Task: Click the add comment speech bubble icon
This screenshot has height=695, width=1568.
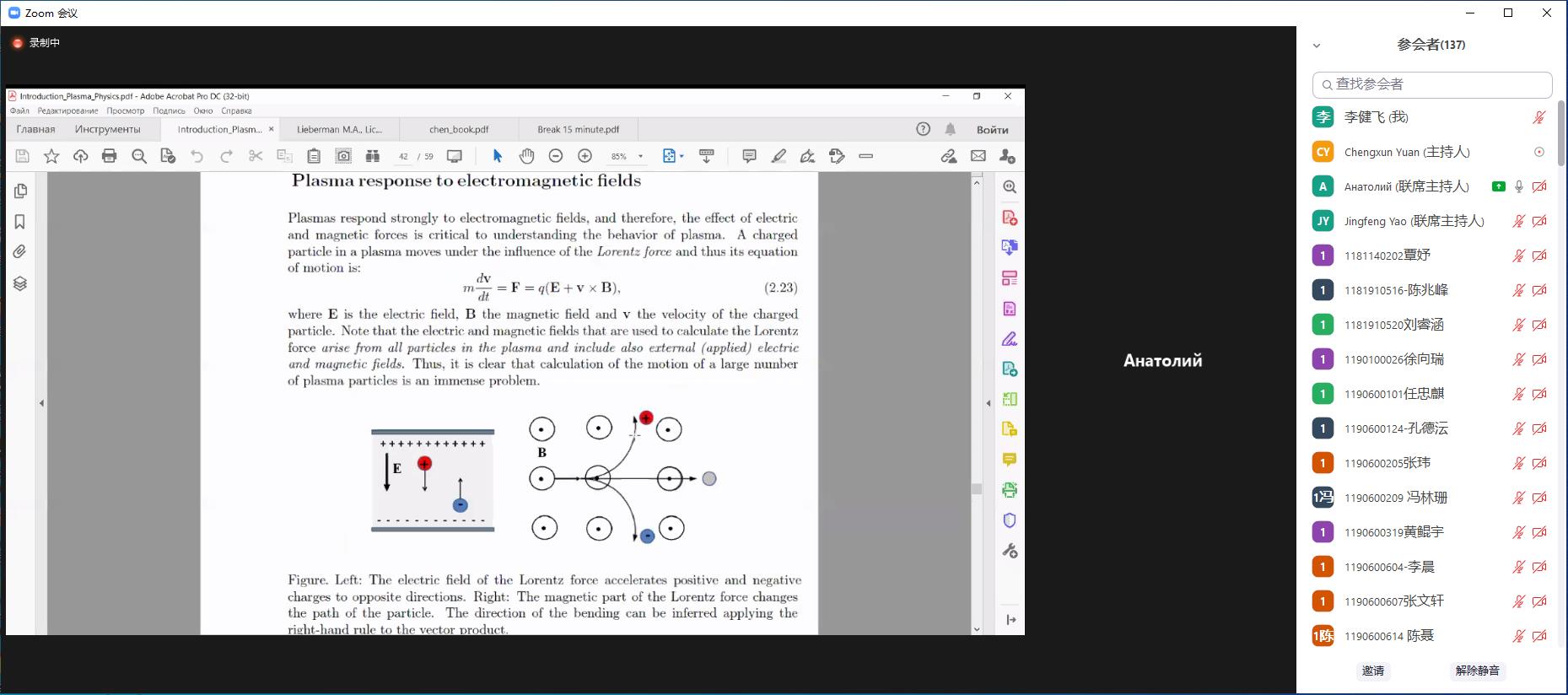Action: (x=749, y=156)
